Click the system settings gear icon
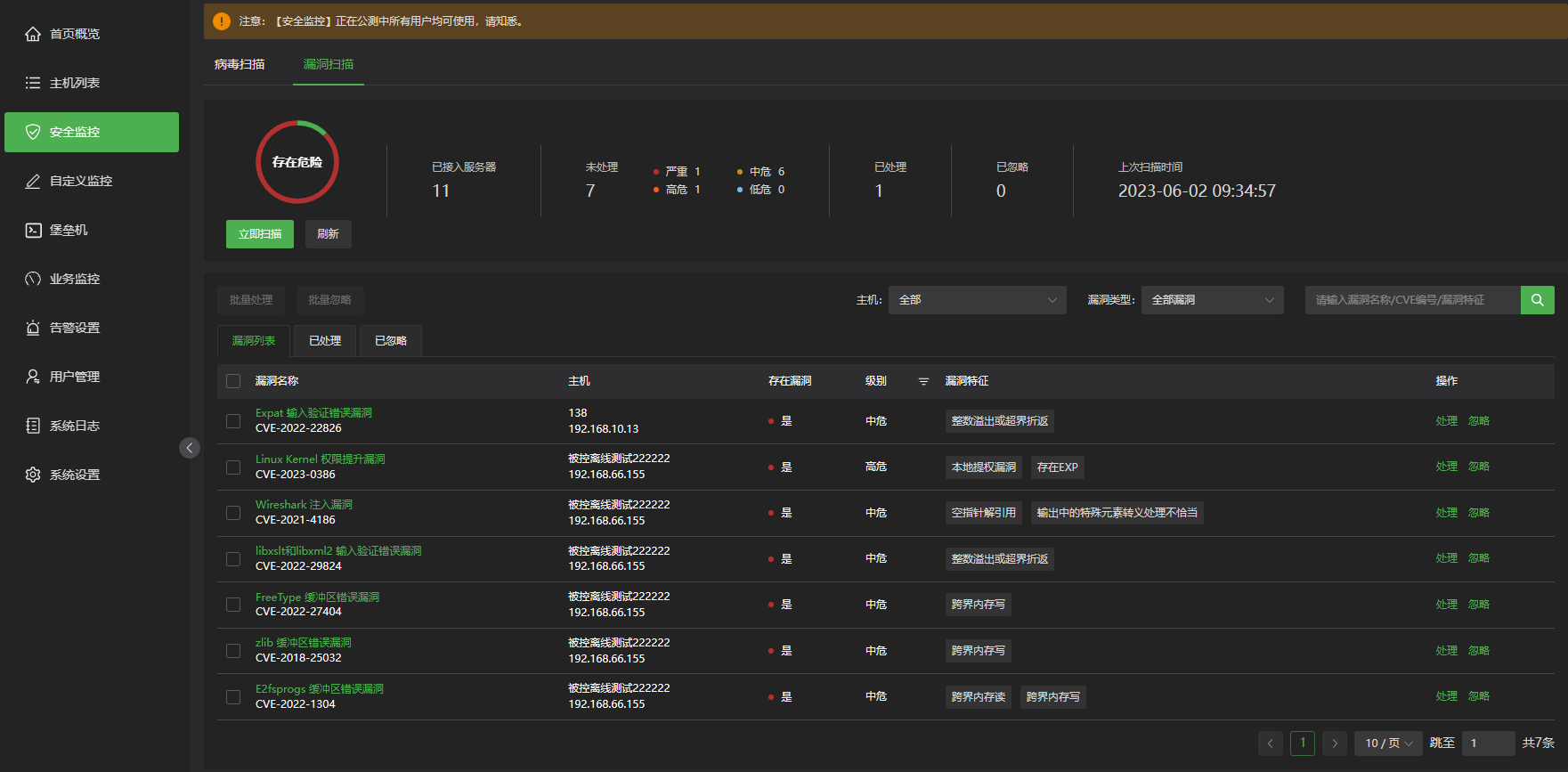 (33, 475)
